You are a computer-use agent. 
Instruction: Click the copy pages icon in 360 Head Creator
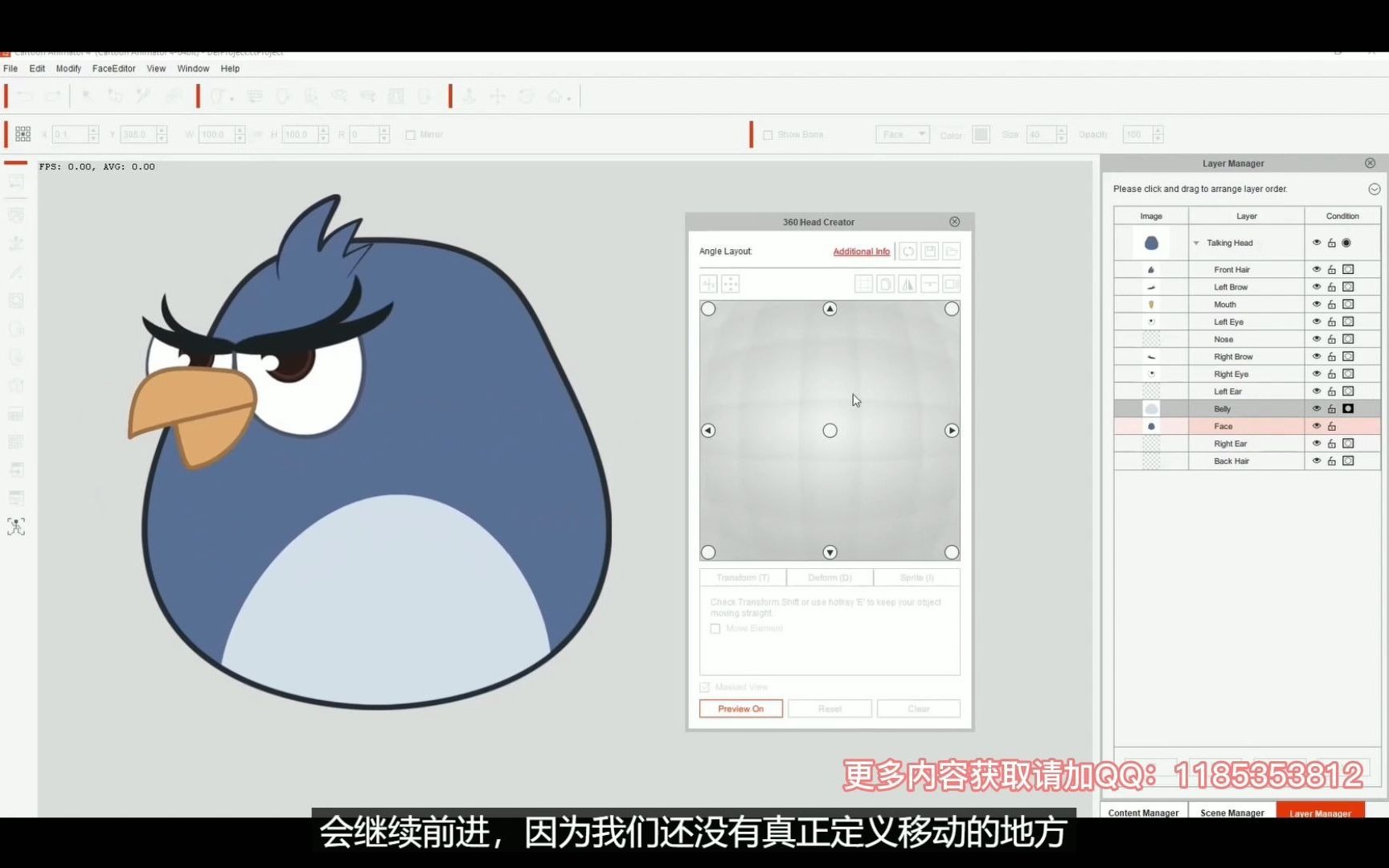pos(886,284)
